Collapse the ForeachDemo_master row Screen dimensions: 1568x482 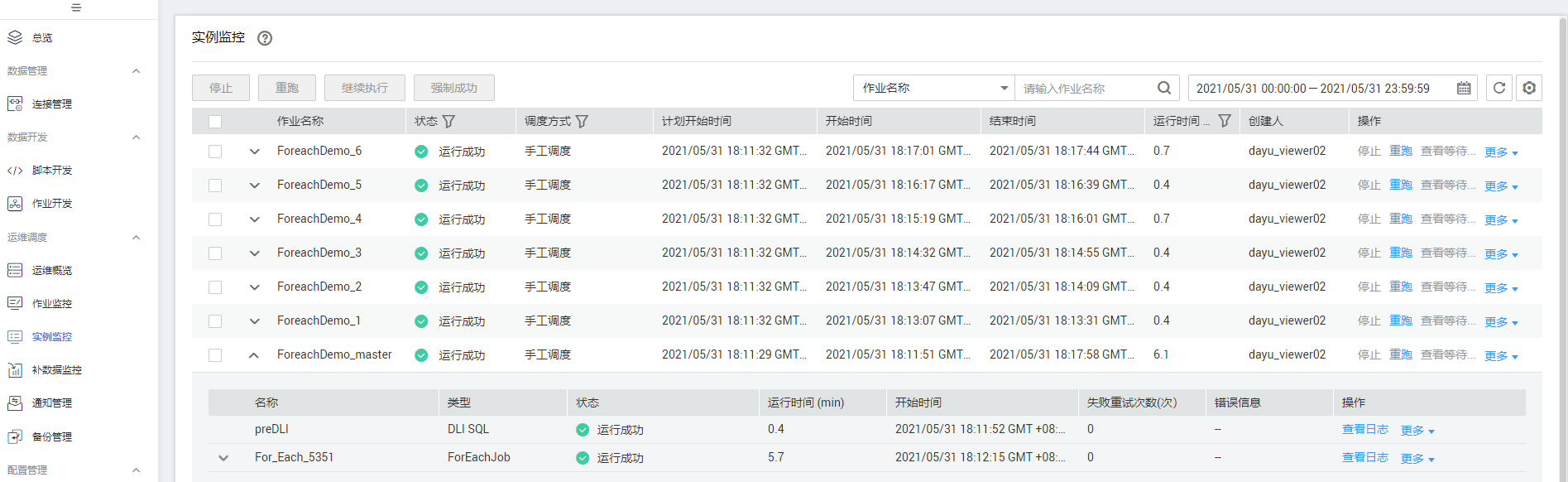click(x=254, y=355)
